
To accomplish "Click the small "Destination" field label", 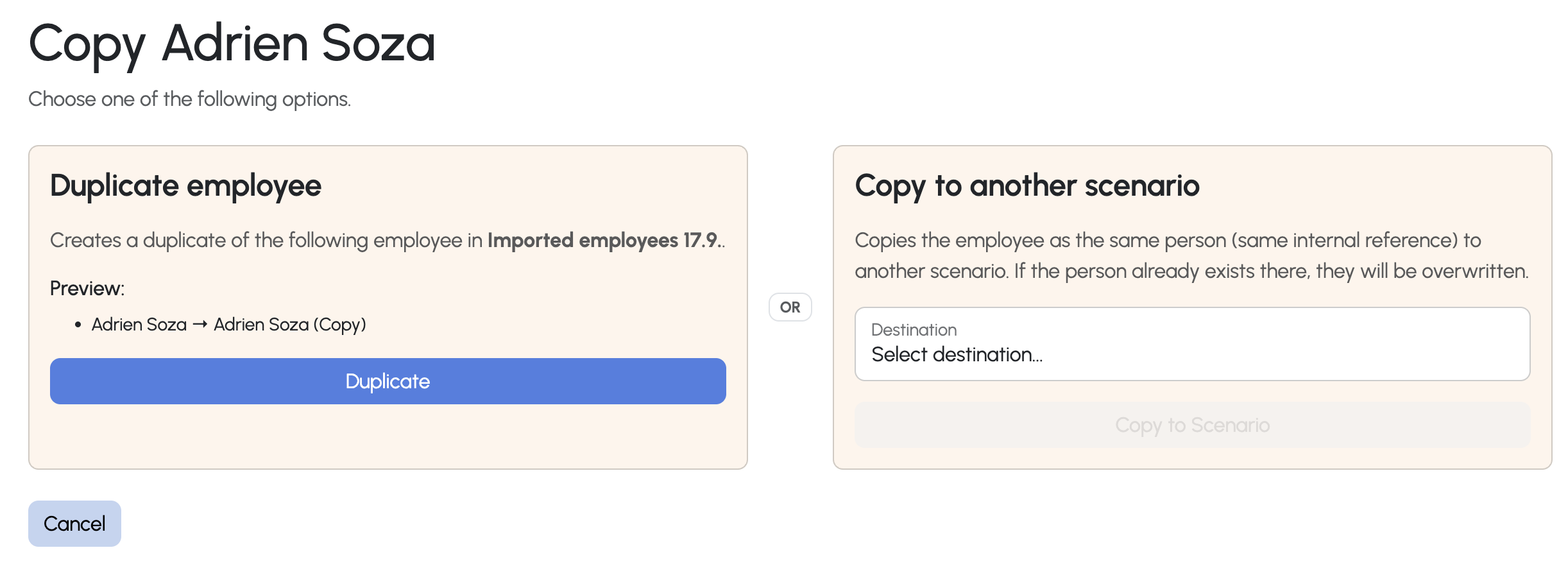I will (914, 330).
